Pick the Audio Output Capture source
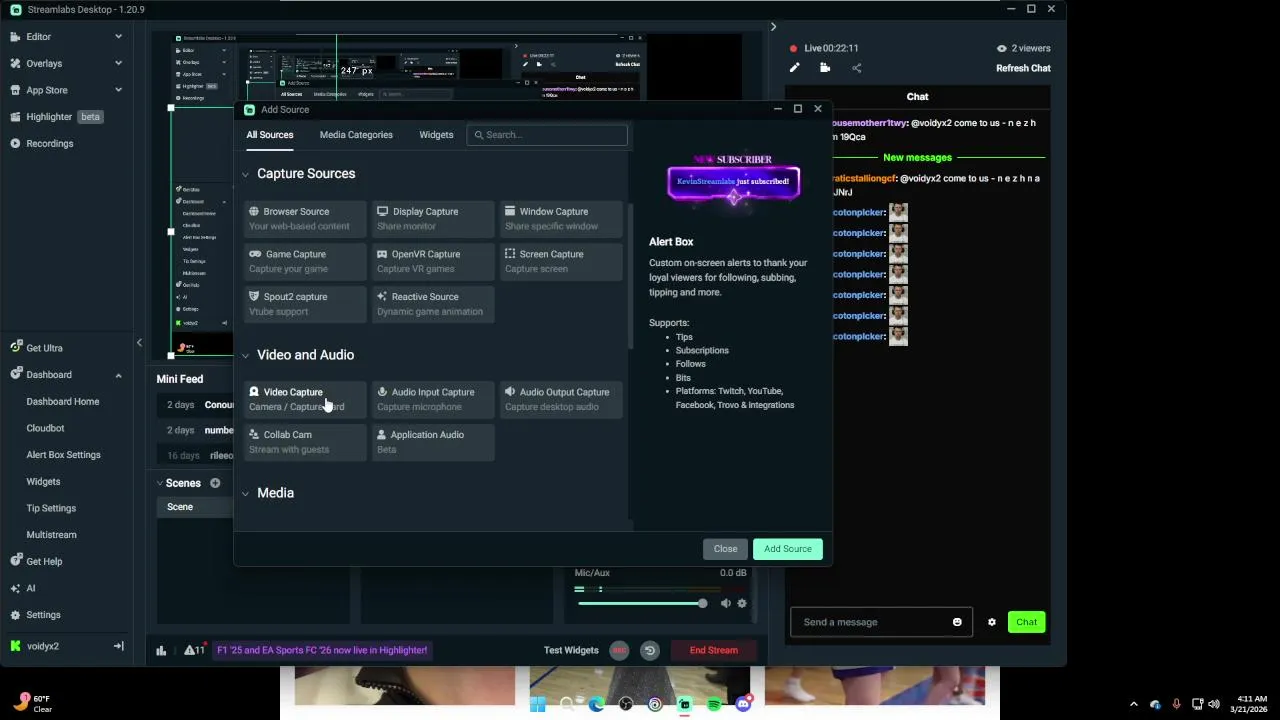 [x=561, y=399]
